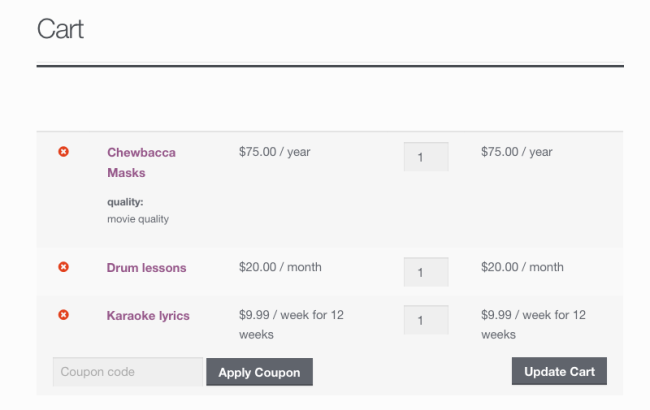Go to the Karaoke lyrics product
The height and width of the screenshot is (410, 650).
click(148, 316)
